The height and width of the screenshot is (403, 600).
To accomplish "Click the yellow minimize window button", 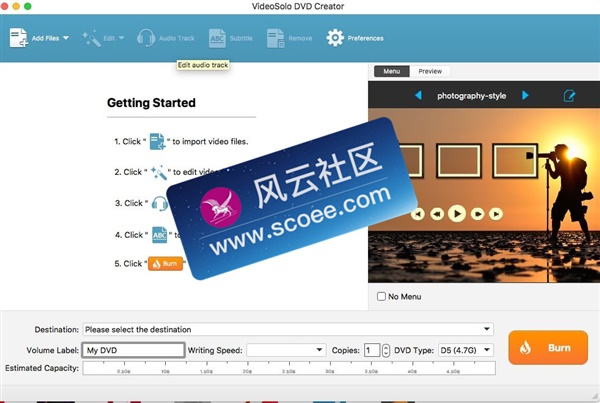I will (x=16, y=6).
